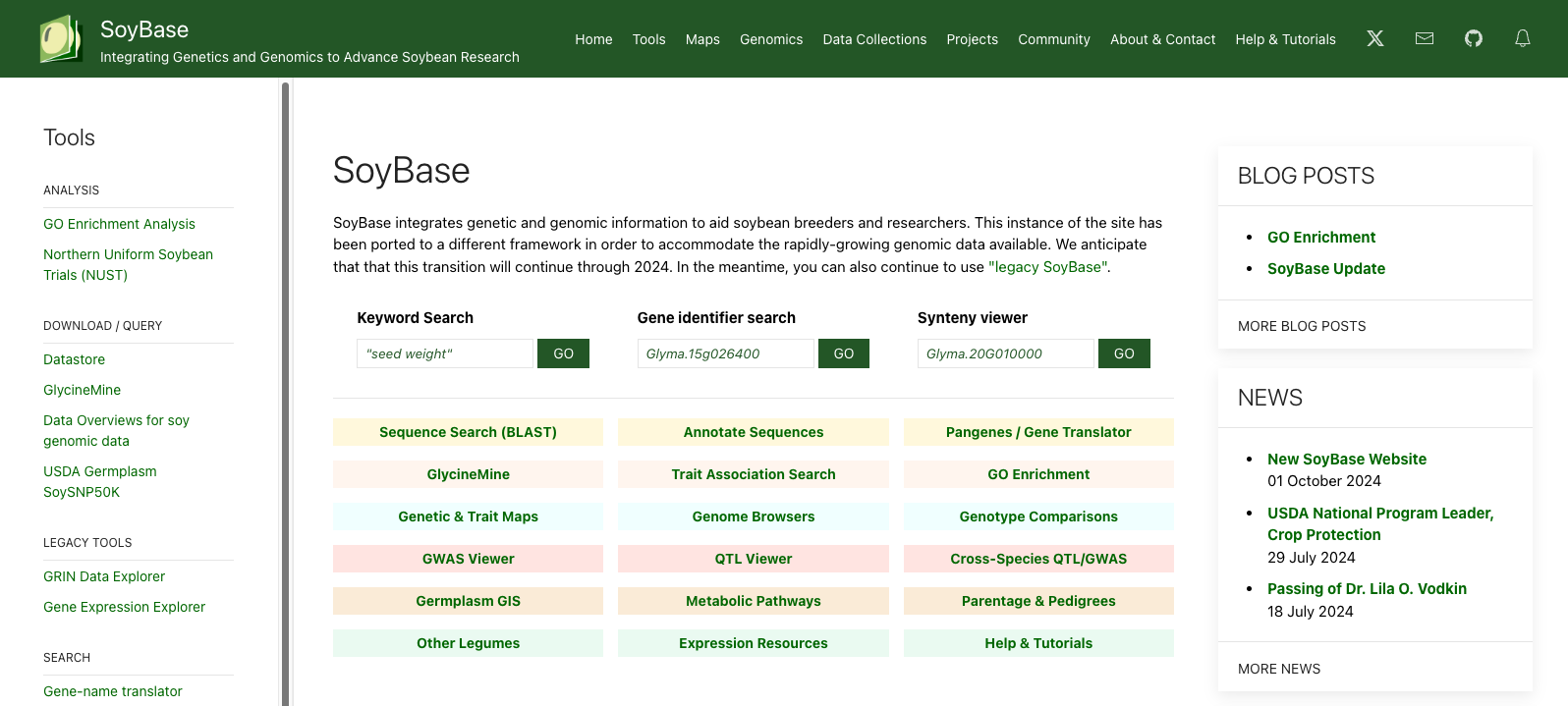This screenshot has width=1568, height=706.
Task: Click MORE BLOG POSTS
Action: click(x=1302, y=326)
